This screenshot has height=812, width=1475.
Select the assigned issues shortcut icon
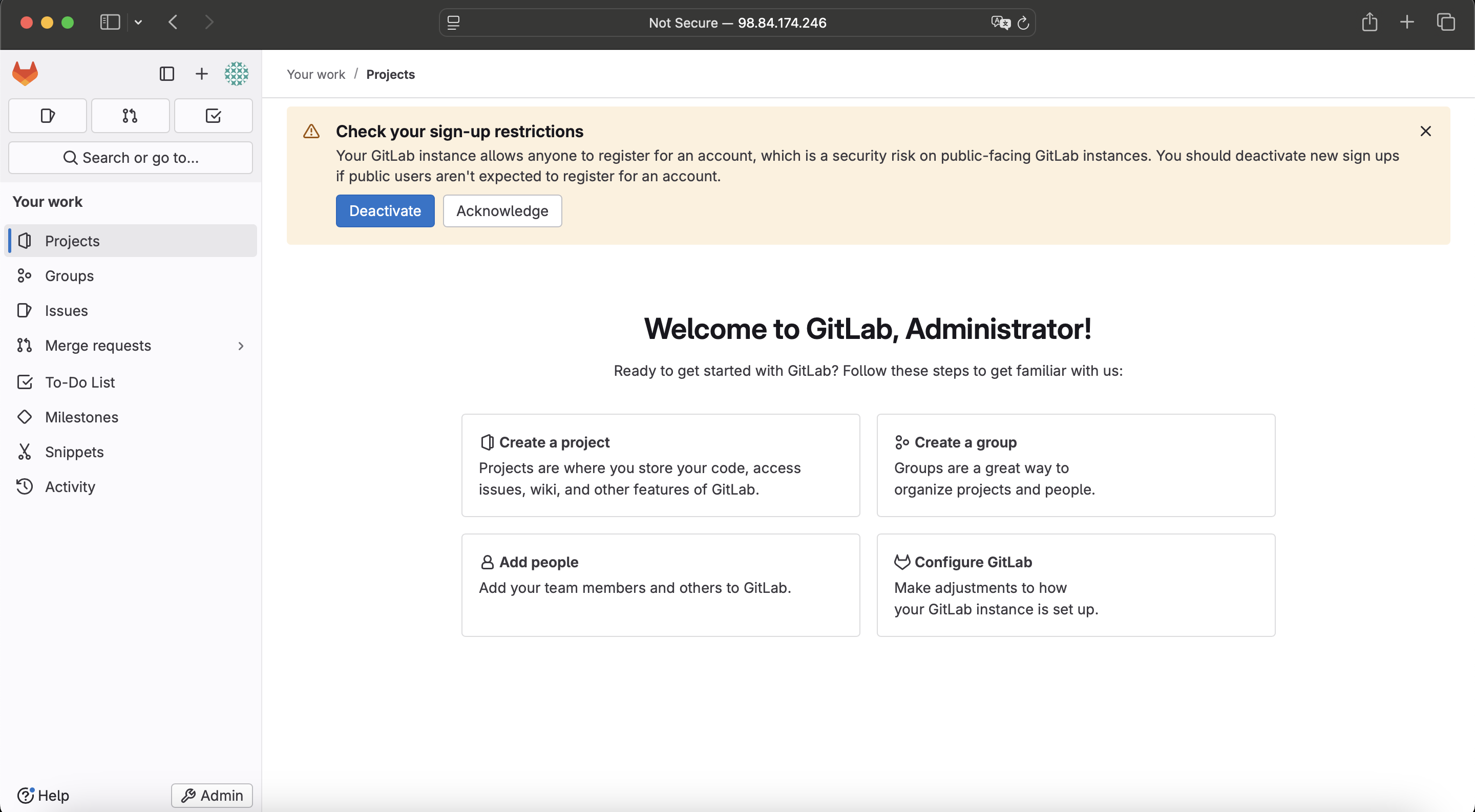[47, 116]
